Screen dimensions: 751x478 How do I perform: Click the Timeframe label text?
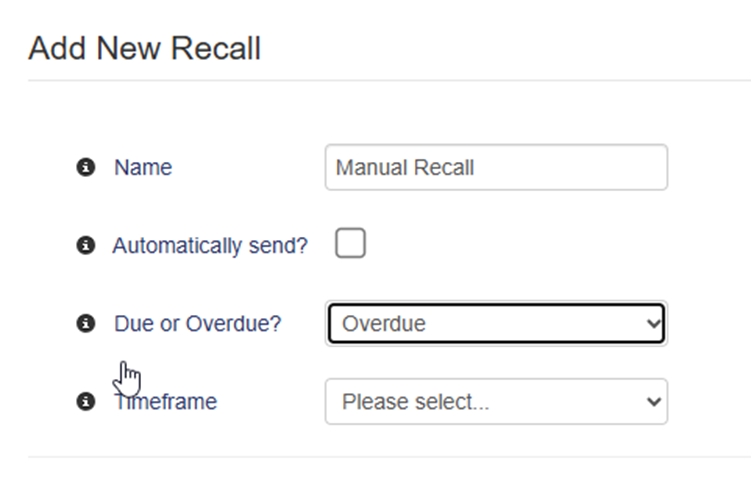[170, 402]
